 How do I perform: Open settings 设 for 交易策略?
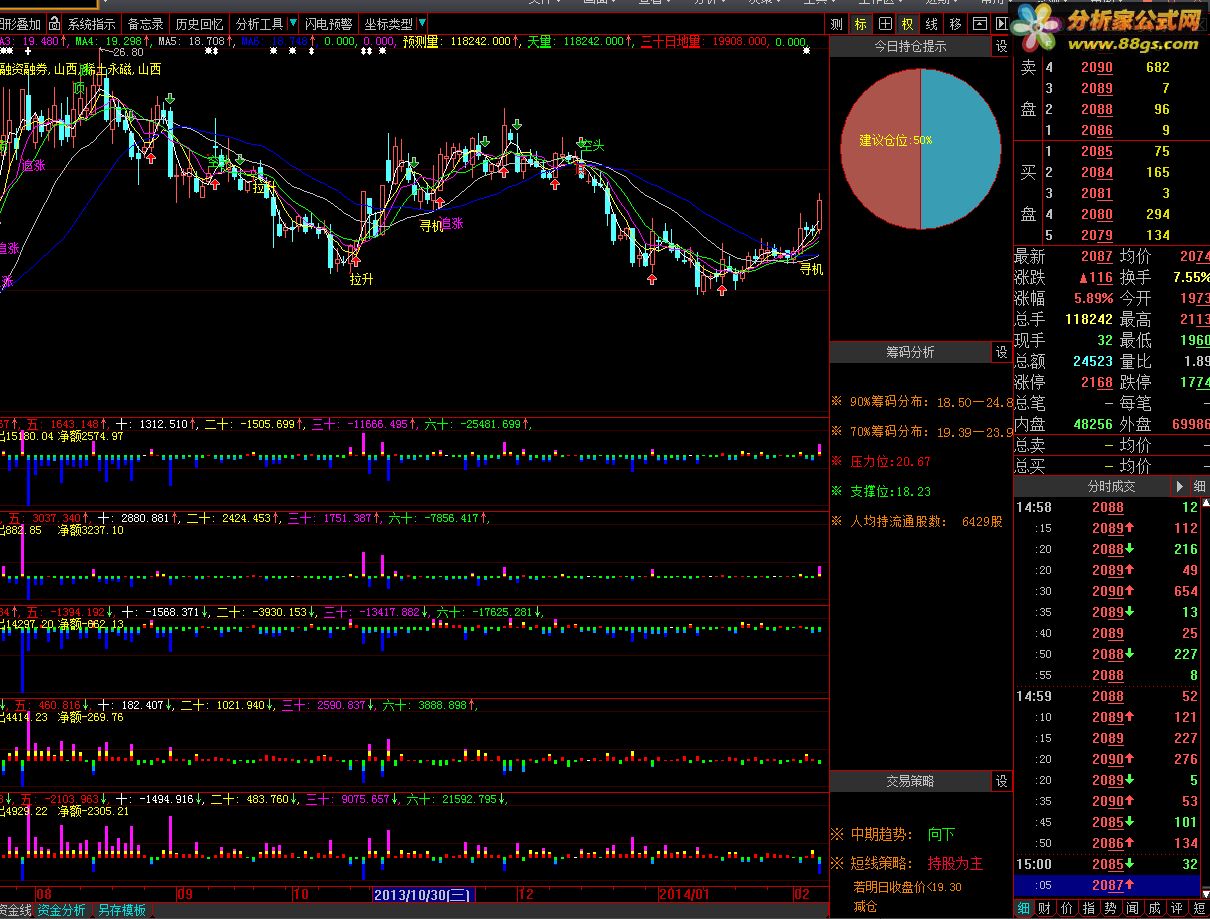[x=1001, y=781]
